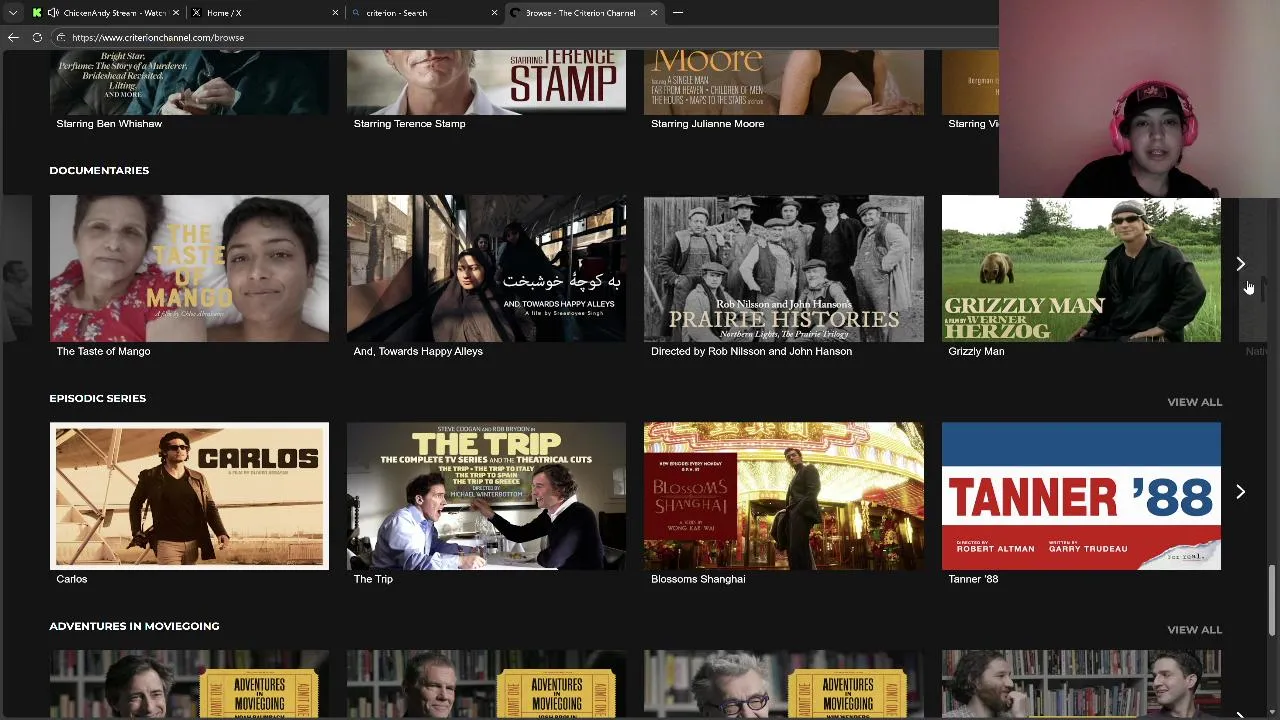Image resolution: width=1280 pixels, height=720 pixels.
Task: Click 'And, Towards Happy Alleys' title text
Action: tap(418, 351)
